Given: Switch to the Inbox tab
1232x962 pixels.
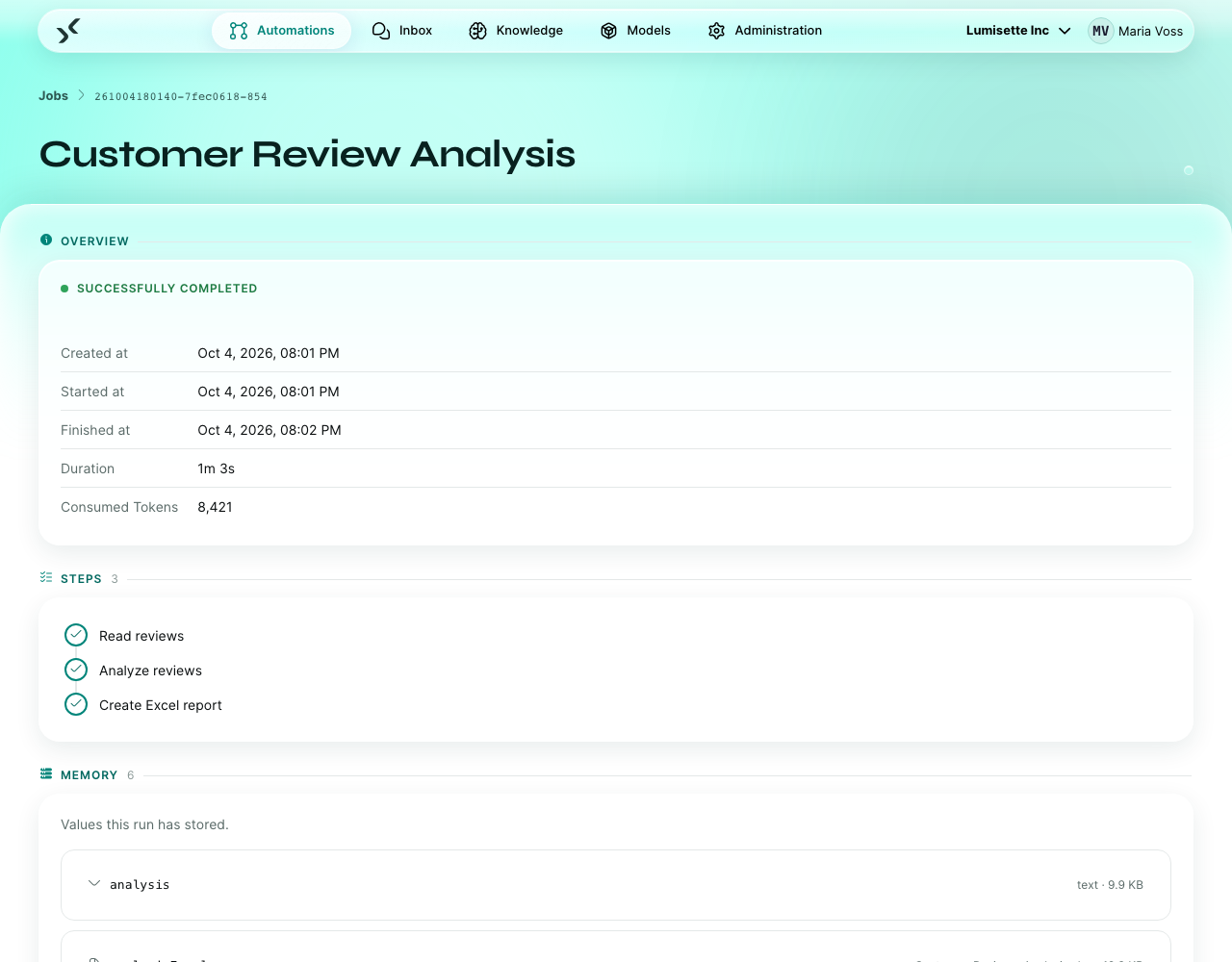Looking at the screenshot, I should pyautogui.click(x=402, y=31).
